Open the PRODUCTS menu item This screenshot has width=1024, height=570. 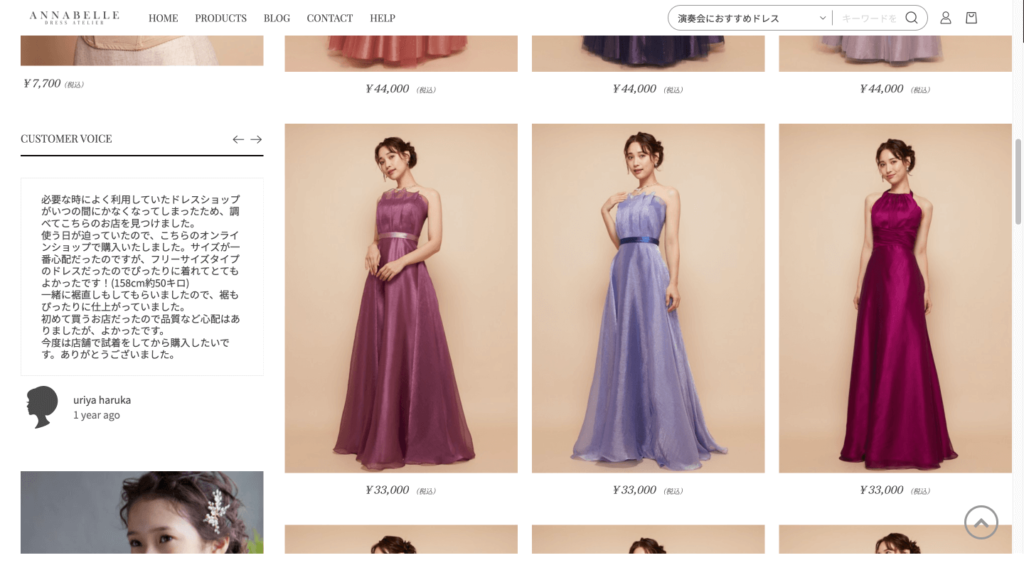[x=220, y=18]
